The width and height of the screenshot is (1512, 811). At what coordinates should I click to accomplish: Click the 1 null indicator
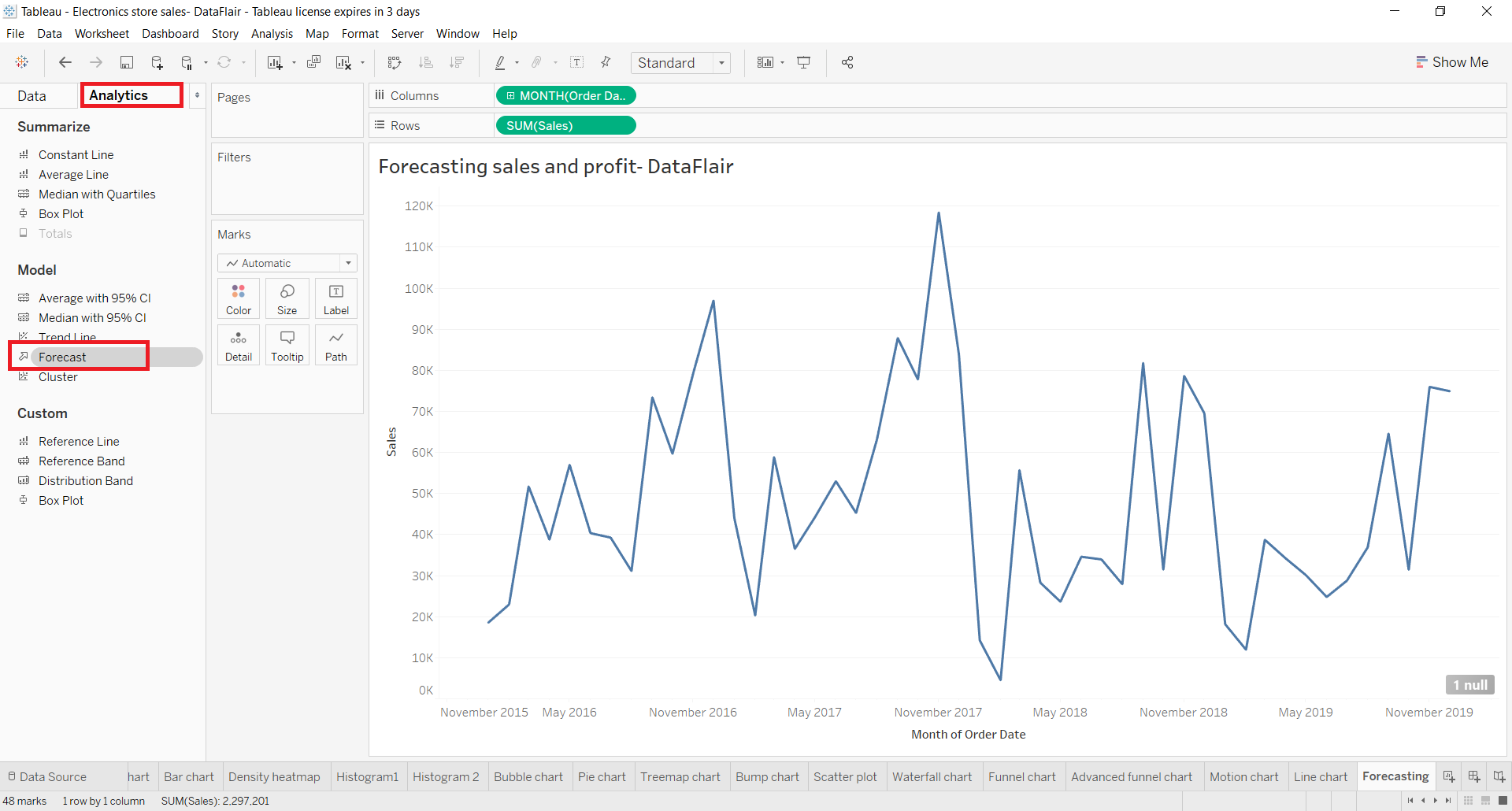click(x=1470, y=685)
